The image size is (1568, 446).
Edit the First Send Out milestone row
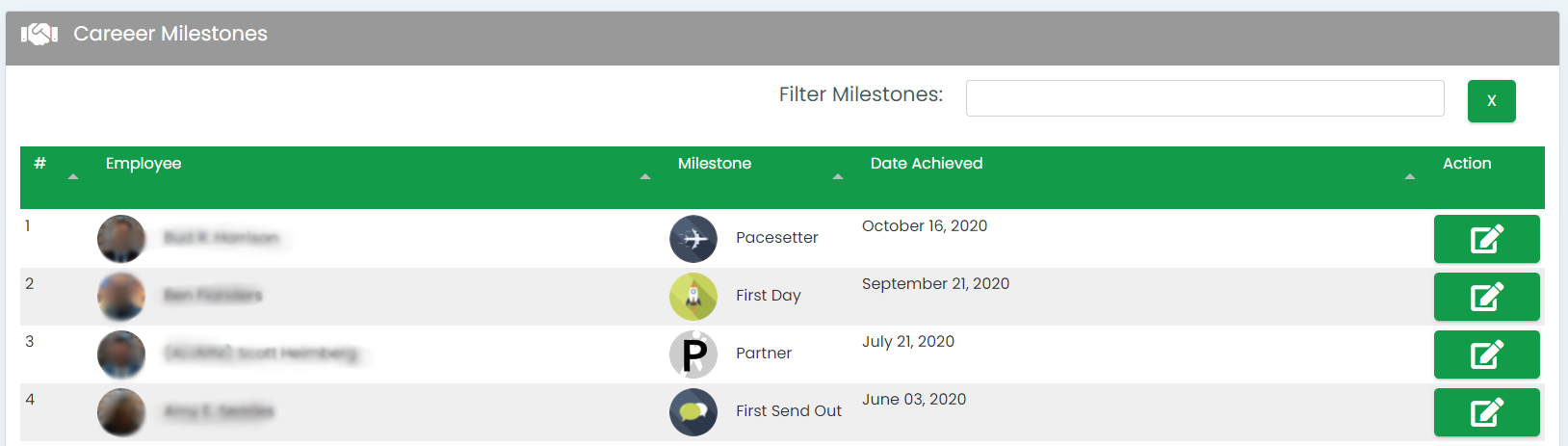1486,412
